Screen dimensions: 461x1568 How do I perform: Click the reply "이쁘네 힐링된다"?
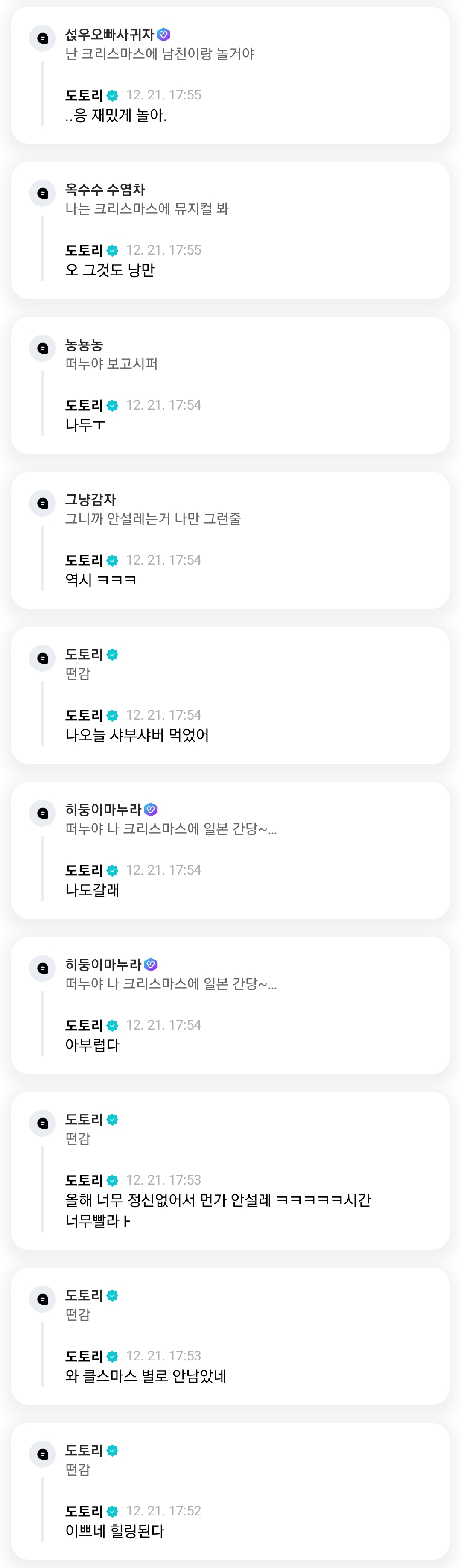coord(114,1530)
